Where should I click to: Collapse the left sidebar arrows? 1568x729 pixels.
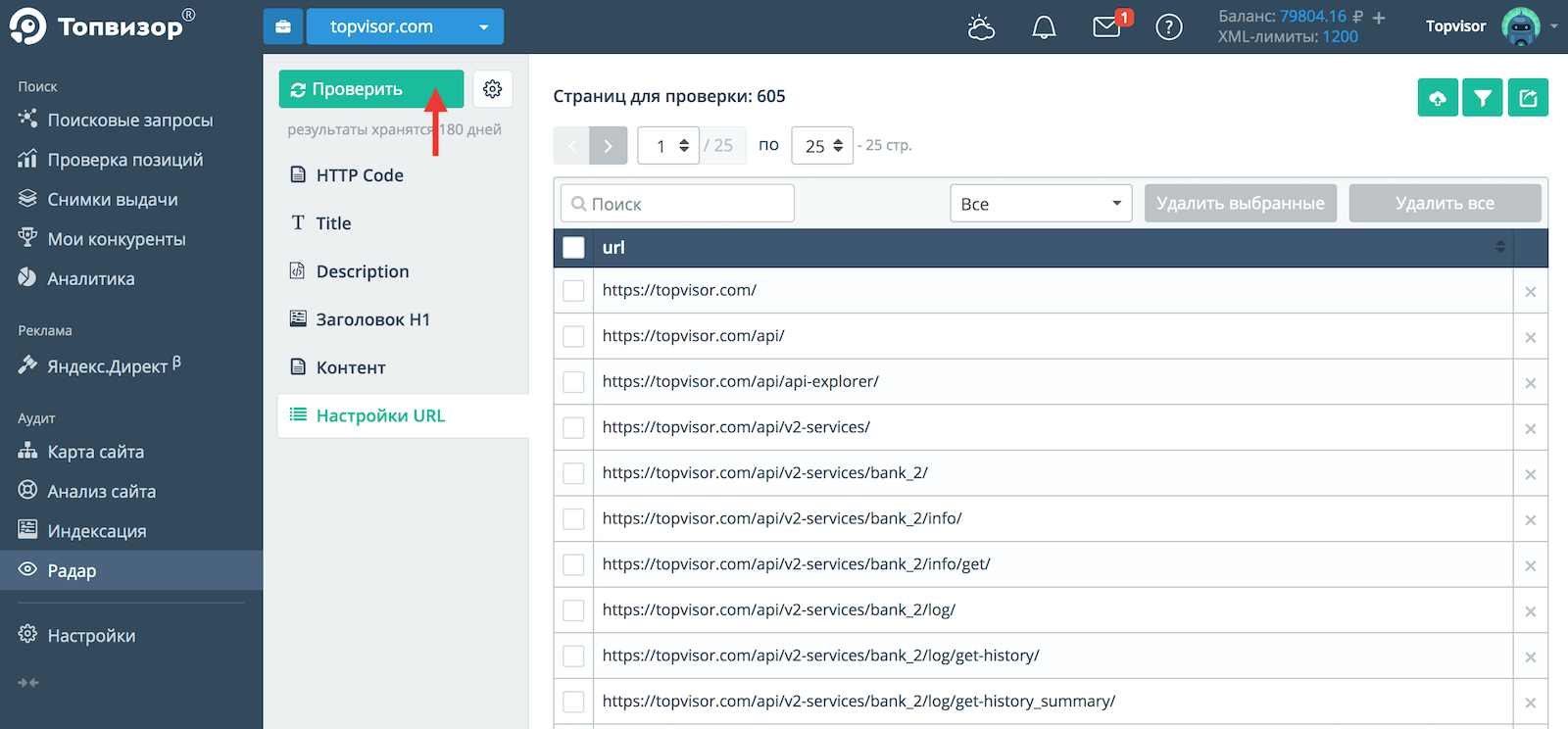28,683
